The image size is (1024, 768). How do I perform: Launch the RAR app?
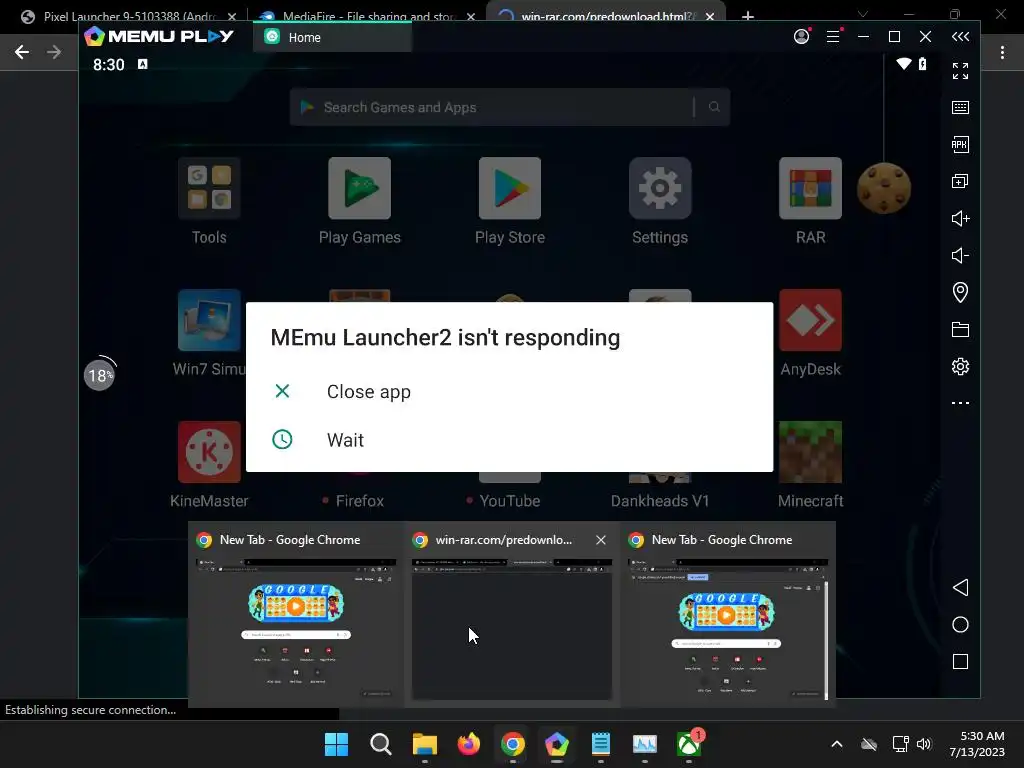(810, 188)
